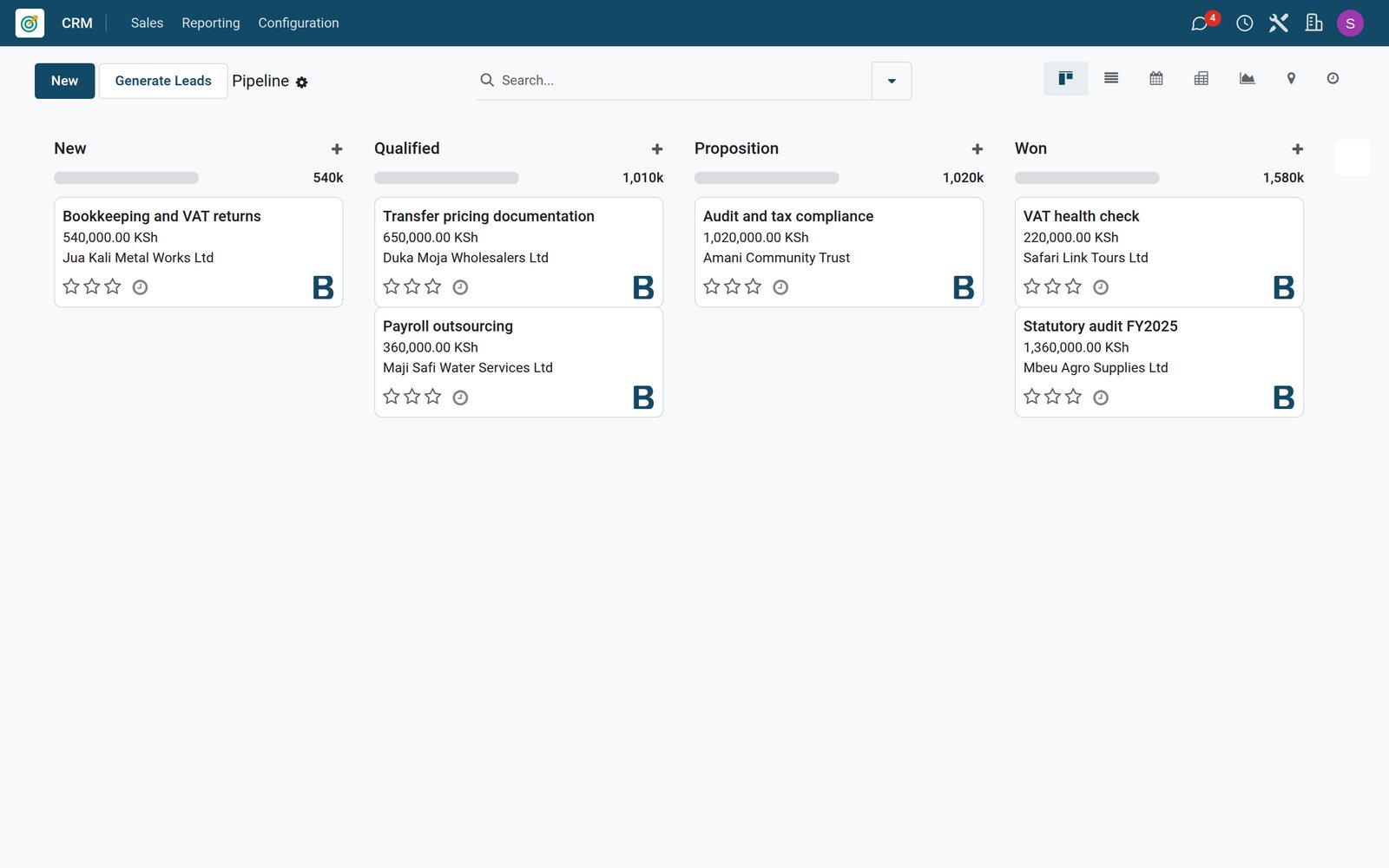Click salesperson avatar B on Audit card
Viewport: 1389px width, 868px height.
point(964,287)
